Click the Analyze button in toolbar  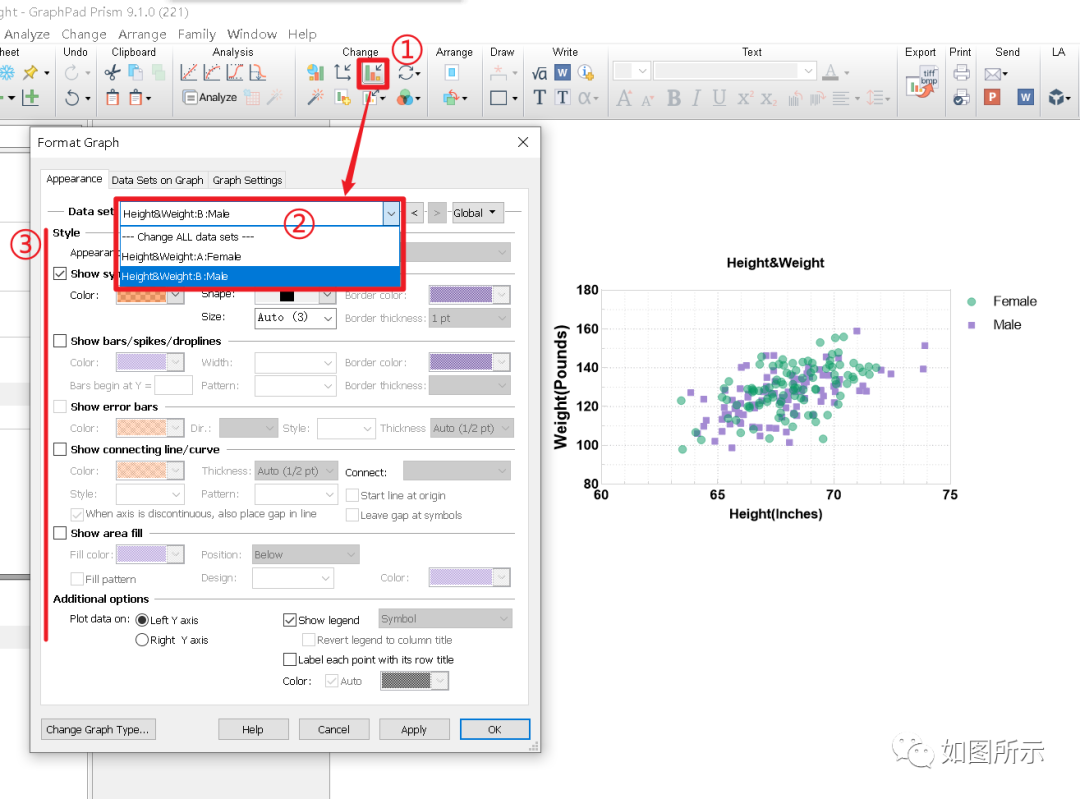coord(210,97)
